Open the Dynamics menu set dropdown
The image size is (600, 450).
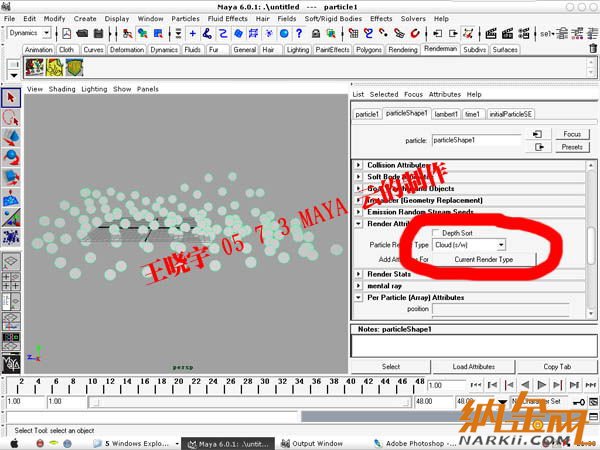point(29,33)
